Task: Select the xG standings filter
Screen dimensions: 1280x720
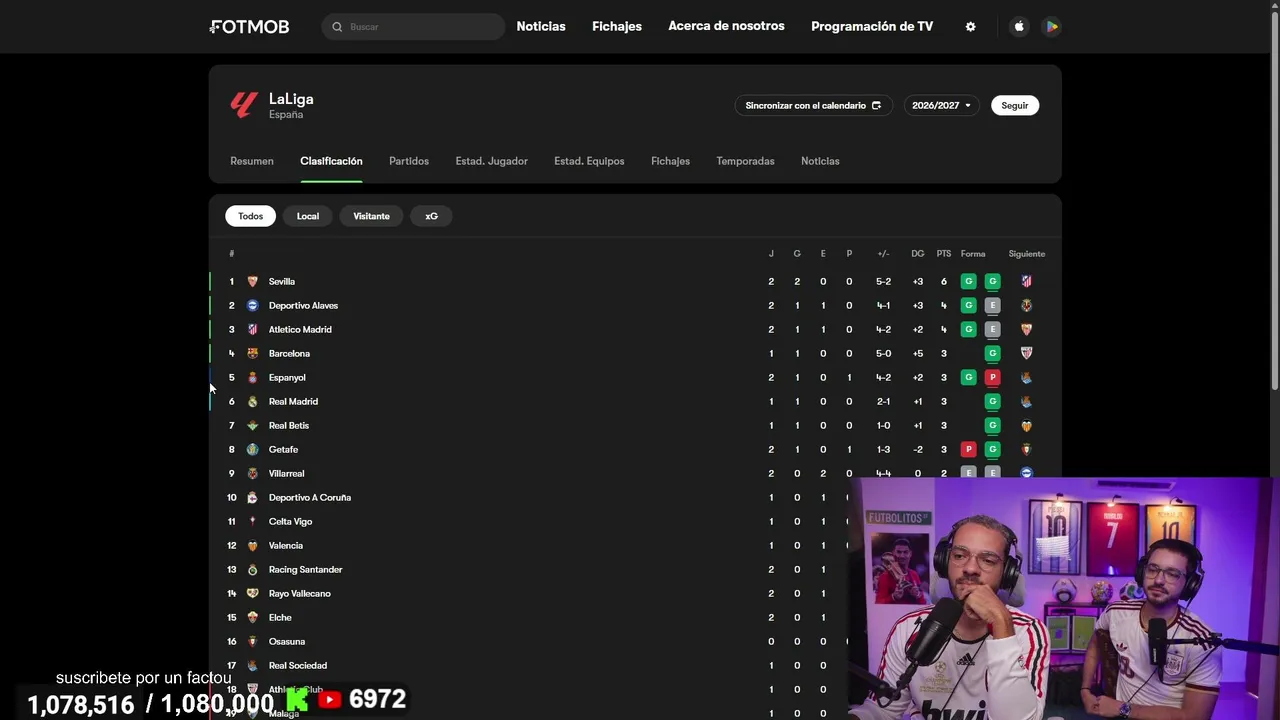Action: coord(431,216)
